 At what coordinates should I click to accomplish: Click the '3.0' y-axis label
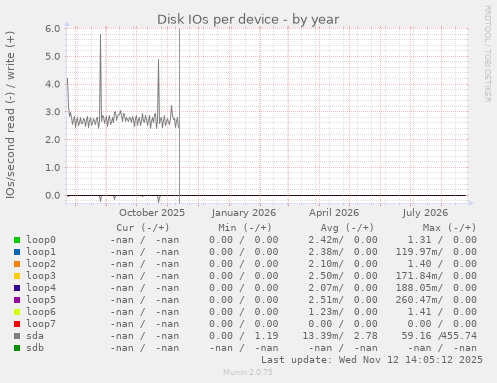[x=53, y=112]
